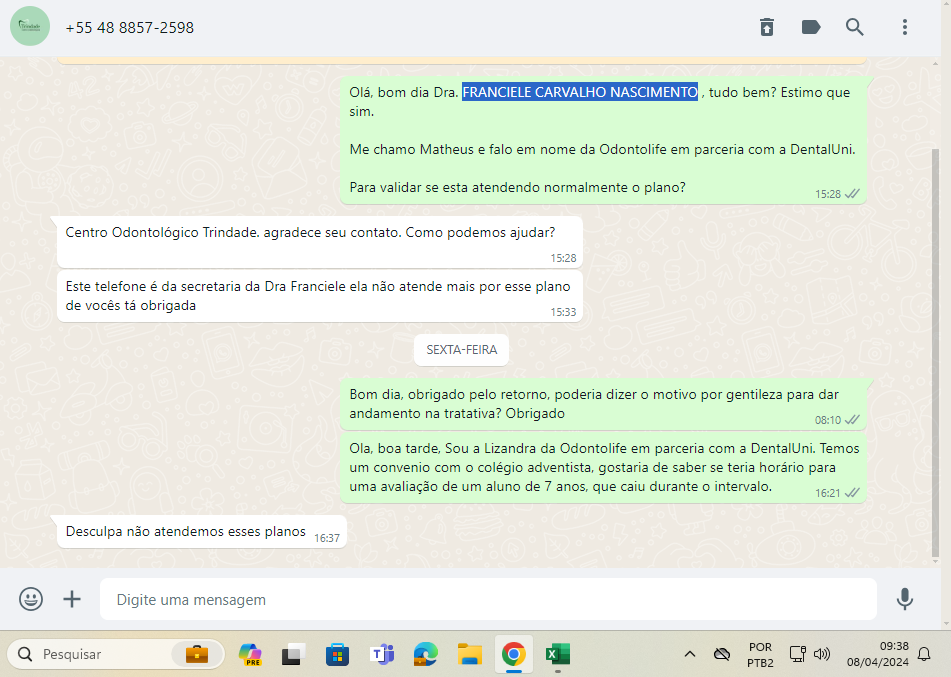
Task: Switch to Google Chrome in the taskbar
Action: [514, 655]
